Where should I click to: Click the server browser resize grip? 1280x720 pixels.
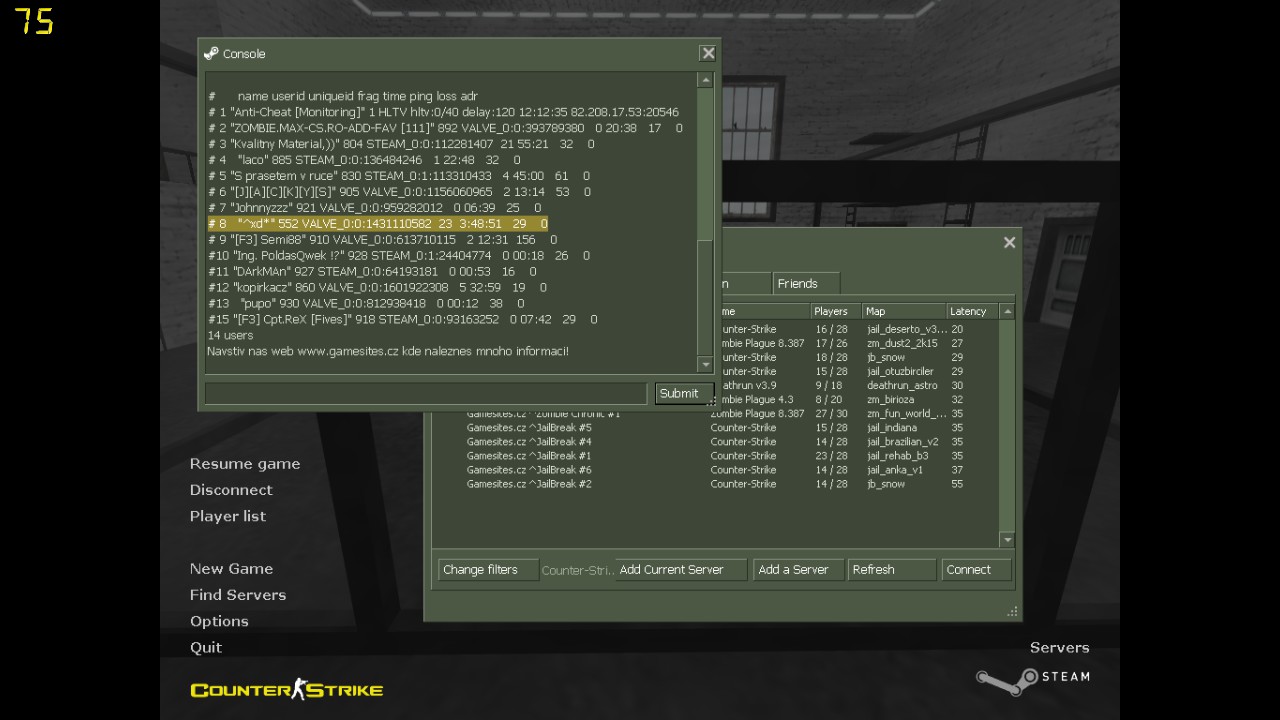1012,611
